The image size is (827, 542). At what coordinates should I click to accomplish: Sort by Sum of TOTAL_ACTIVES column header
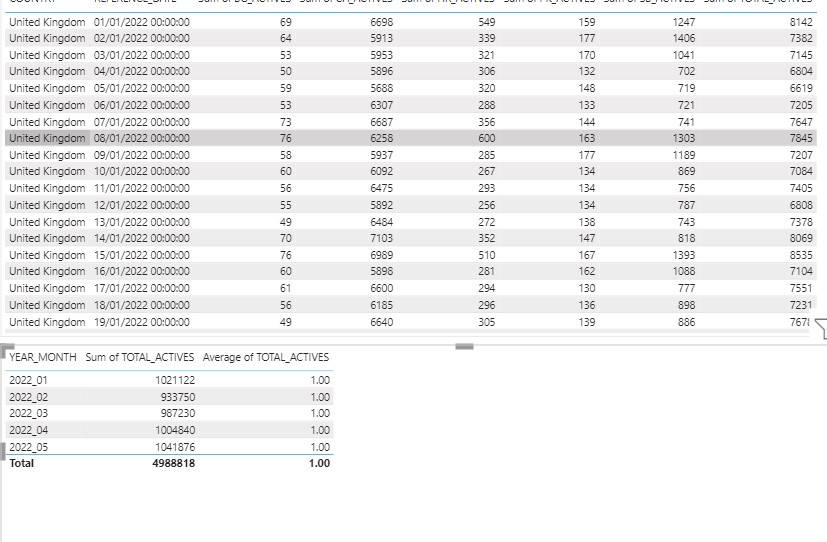coord(140,357)
